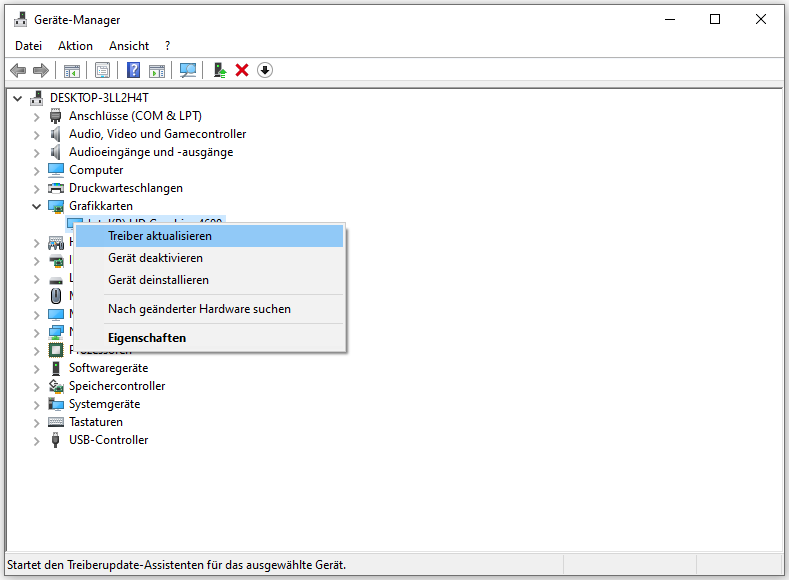Expand the Tastaturen node
Viewport: 789px width, 580px height.
[x=36, y=423]
